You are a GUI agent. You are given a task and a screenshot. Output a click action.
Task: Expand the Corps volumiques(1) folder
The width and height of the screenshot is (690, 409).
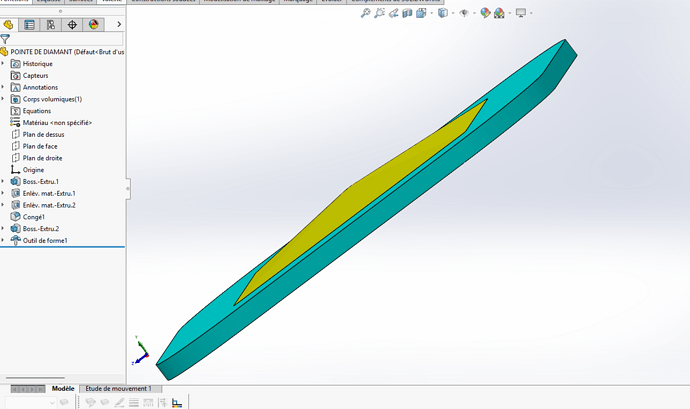[3, 99]
